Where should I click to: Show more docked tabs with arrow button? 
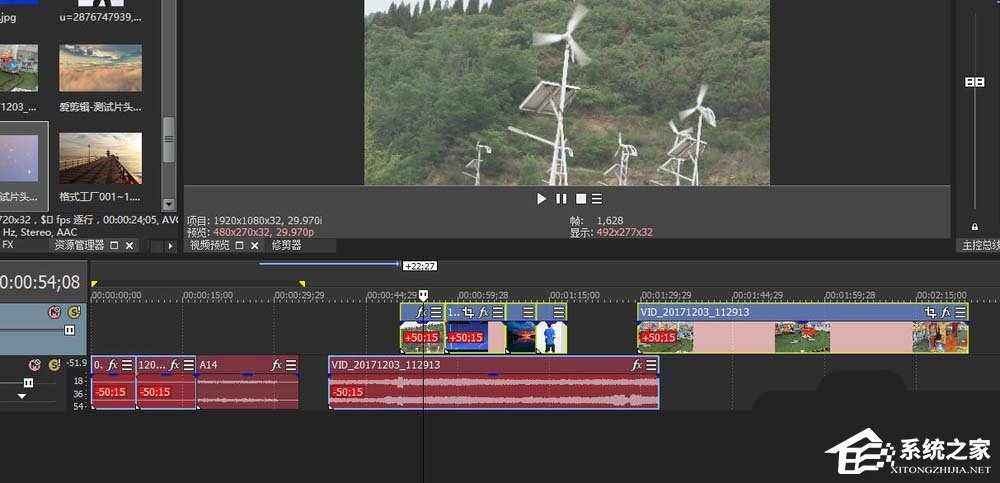click(168, 245)
